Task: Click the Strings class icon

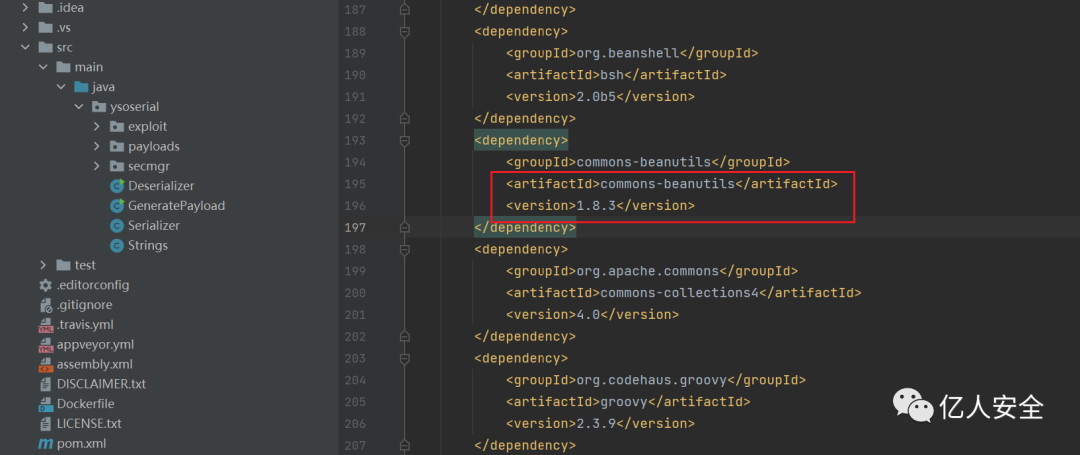Action: click(117, 245)
